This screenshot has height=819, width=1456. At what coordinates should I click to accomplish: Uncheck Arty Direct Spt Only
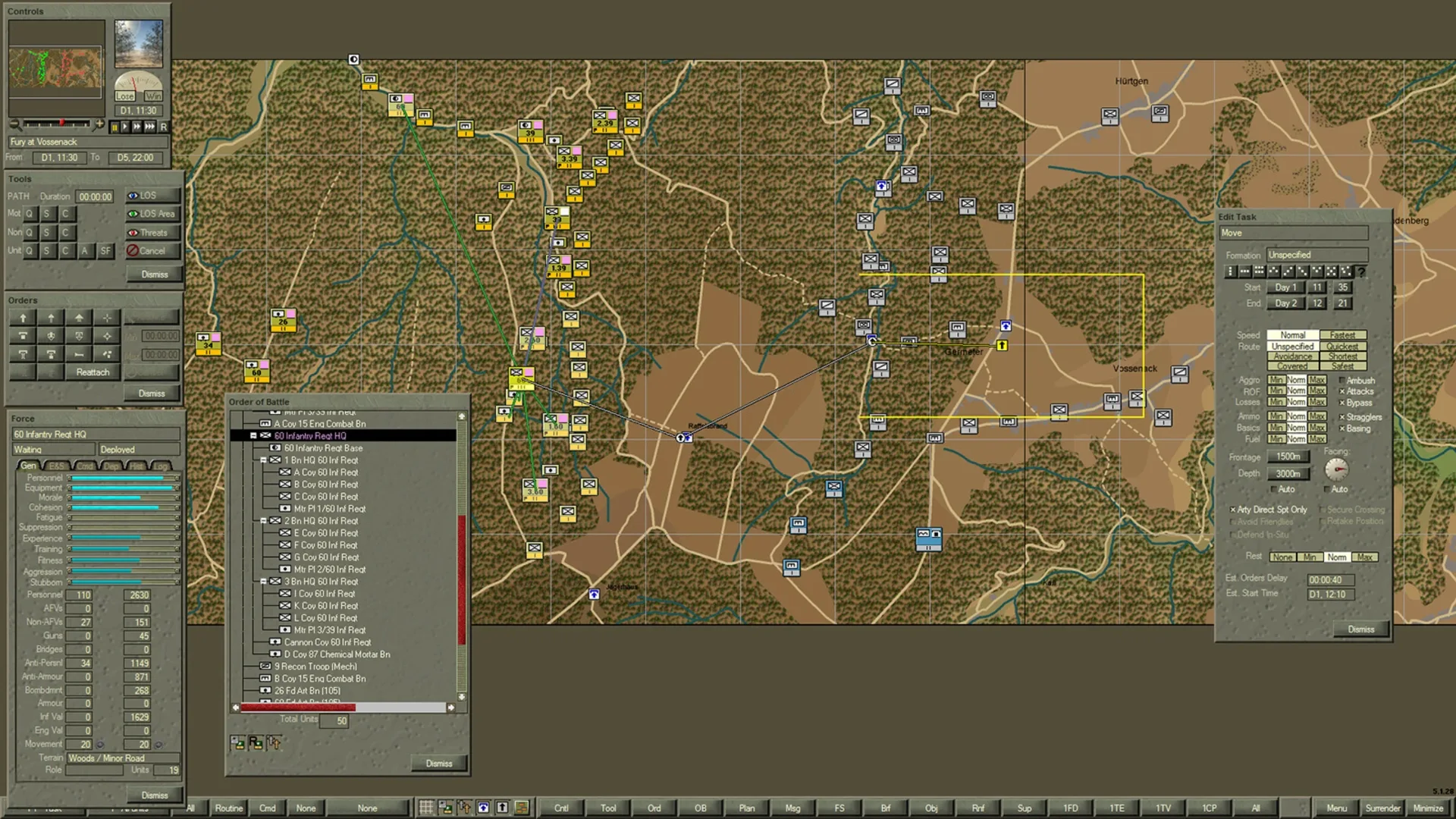(x=1234, y=509)
